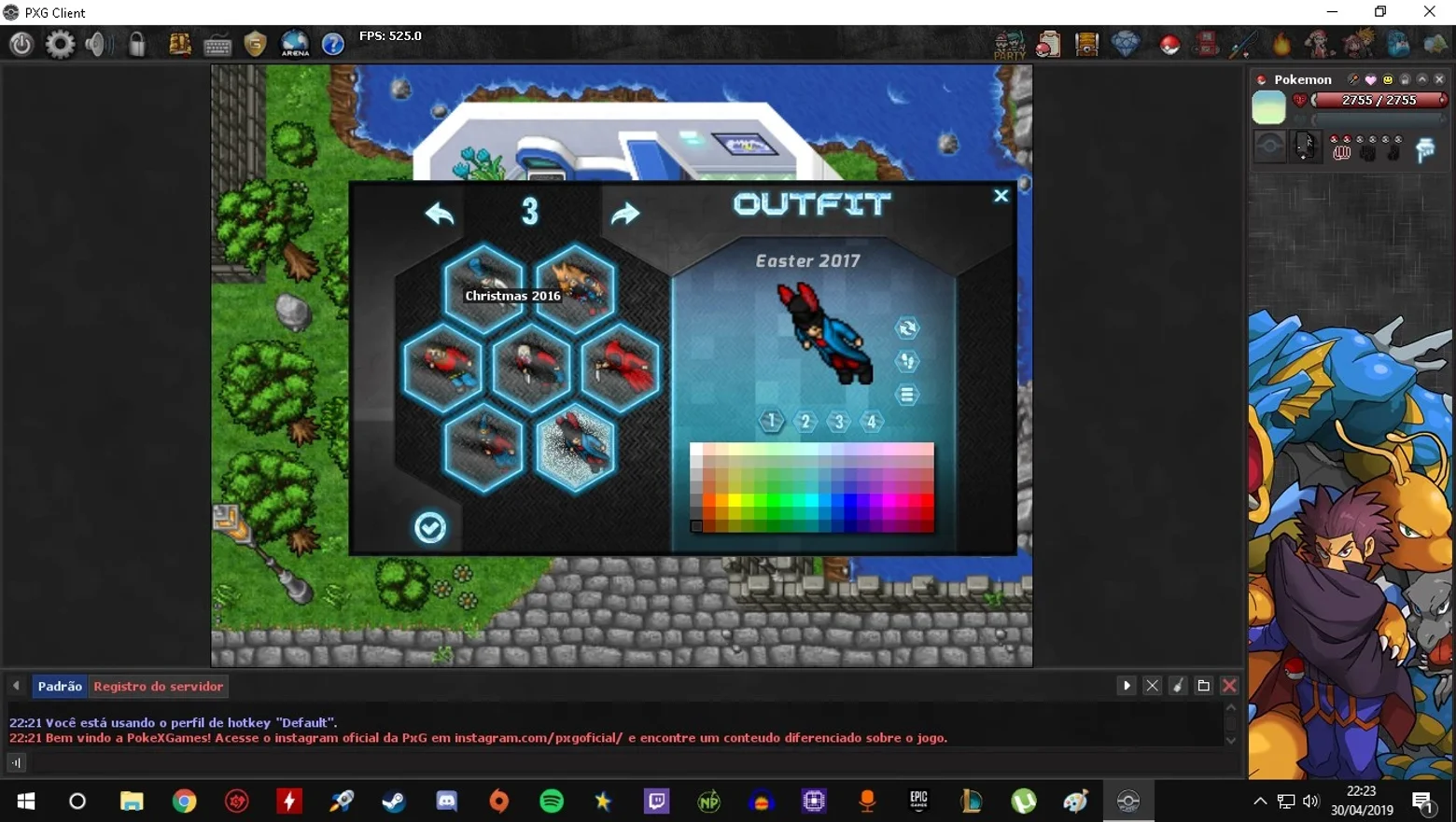1456x822 pixels.
Task: Open the red Pokedex icon
Action: 1206,44
